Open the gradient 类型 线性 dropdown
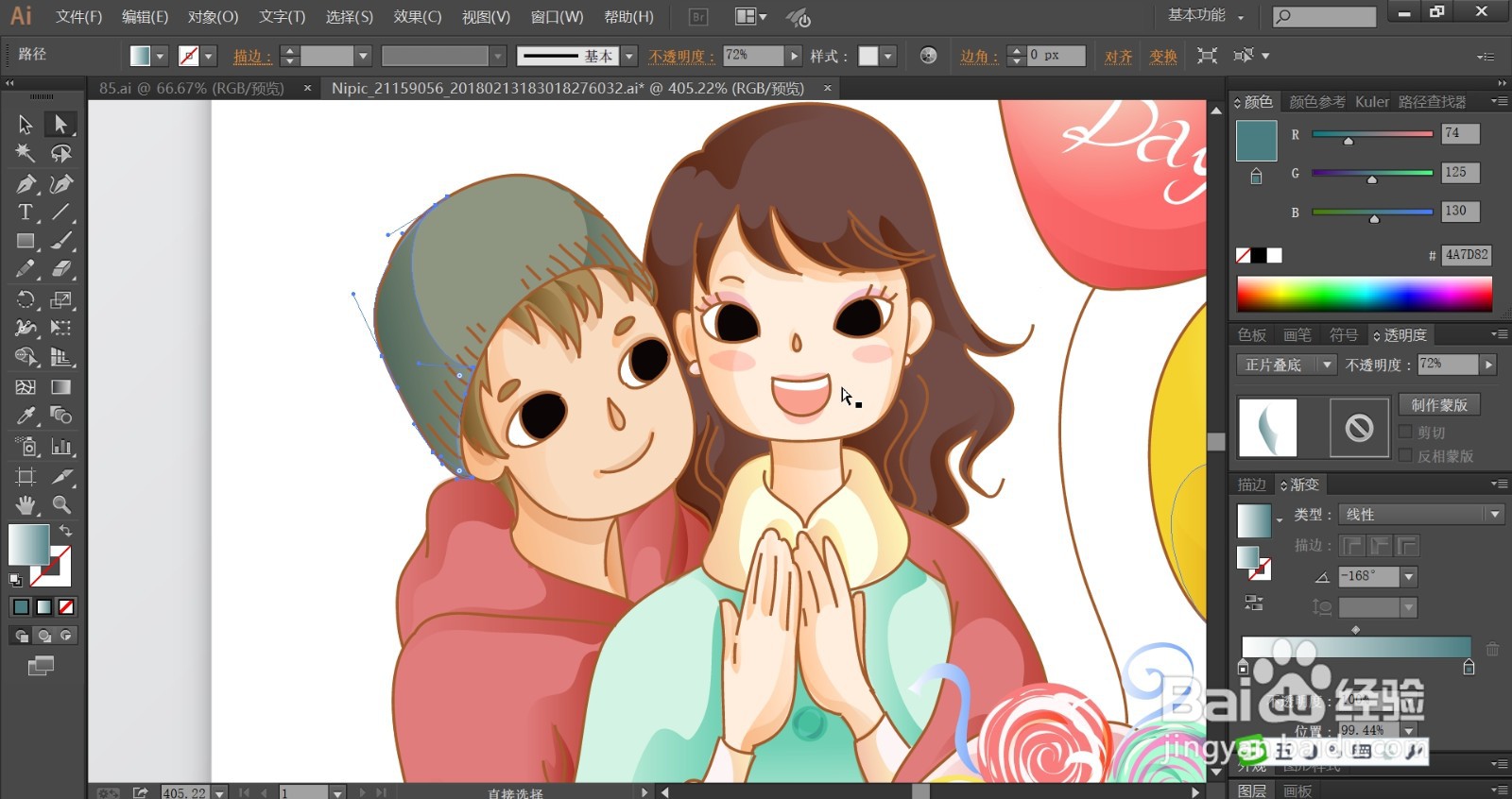 [x=1421, y=515]
